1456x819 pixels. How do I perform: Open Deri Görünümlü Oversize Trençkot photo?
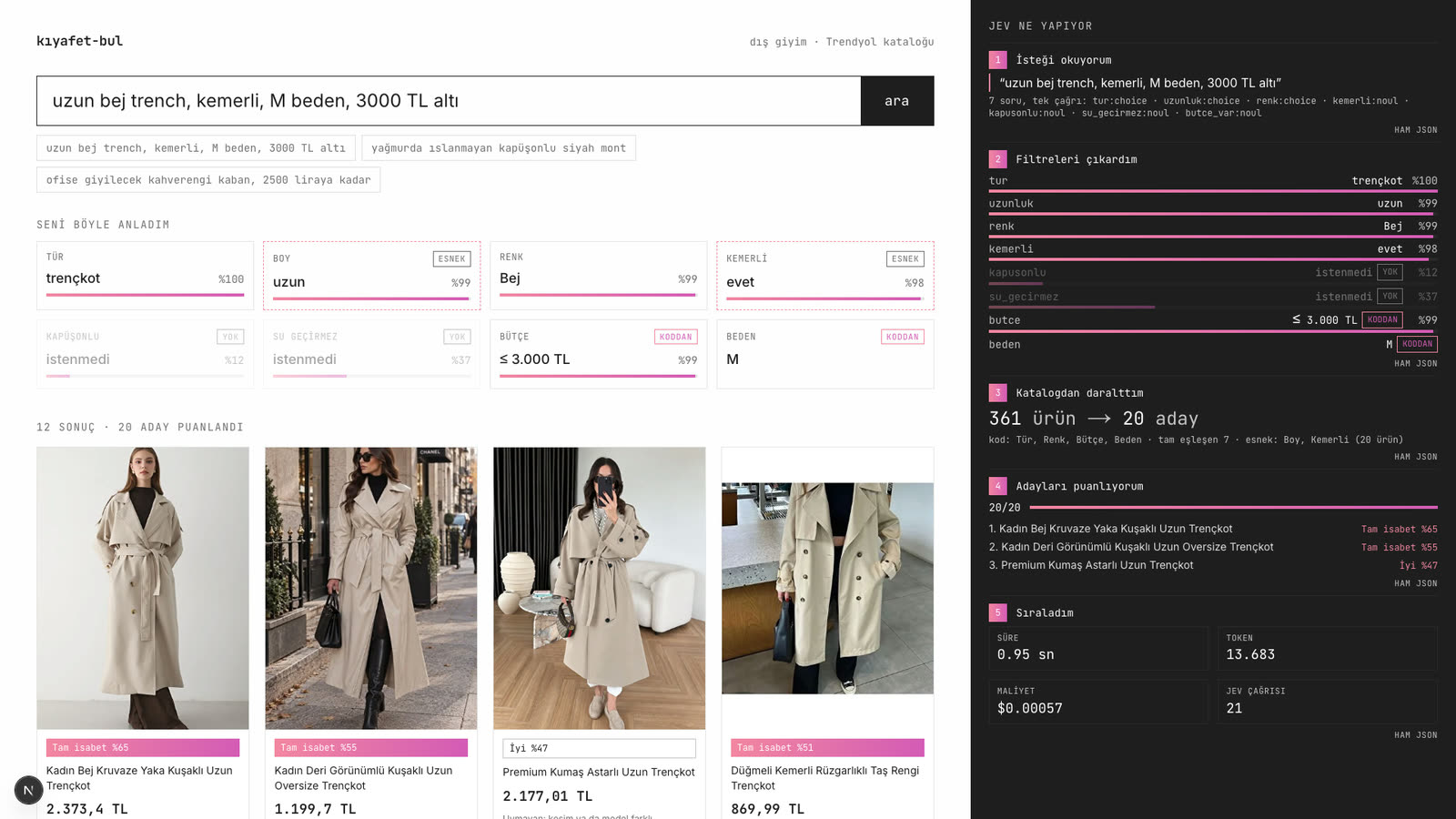point(371,588)
